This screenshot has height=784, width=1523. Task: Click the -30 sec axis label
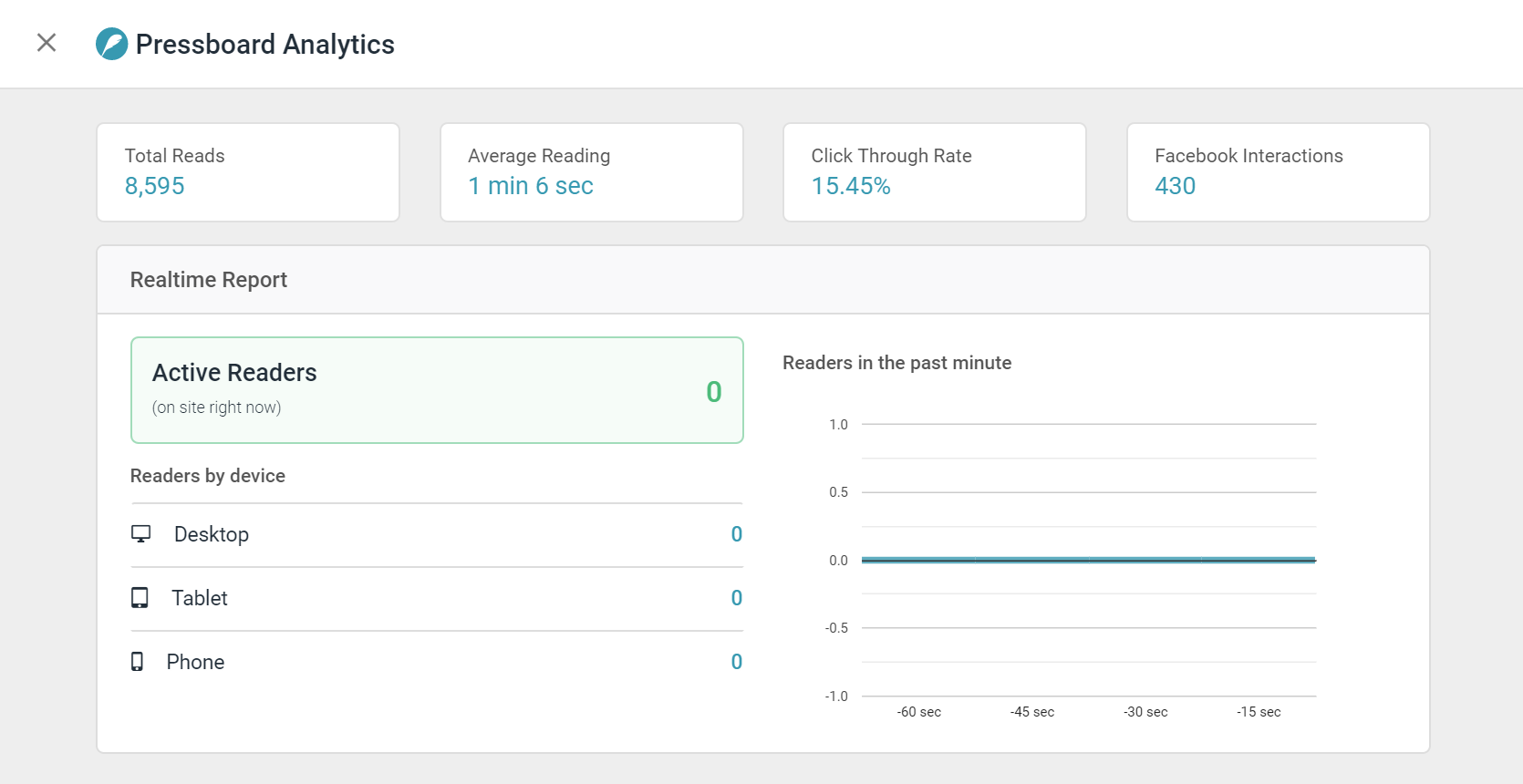click(1145, 712)
